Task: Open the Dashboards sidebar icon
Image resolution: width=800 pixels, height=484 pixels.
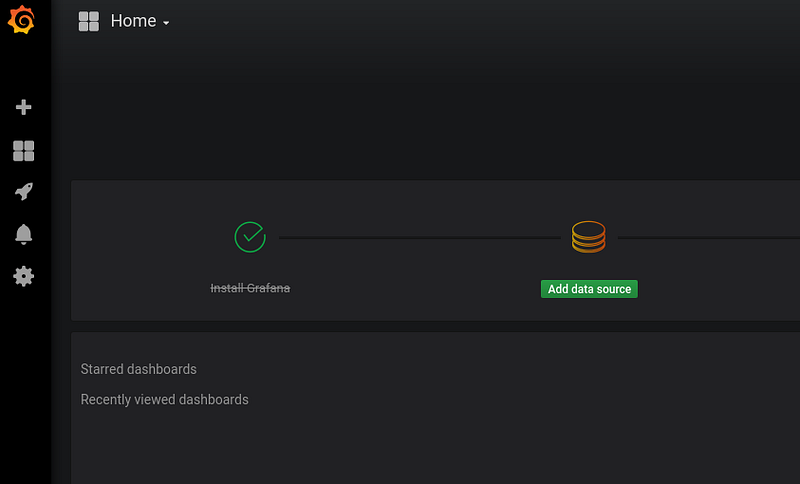Action: [23, 151]
